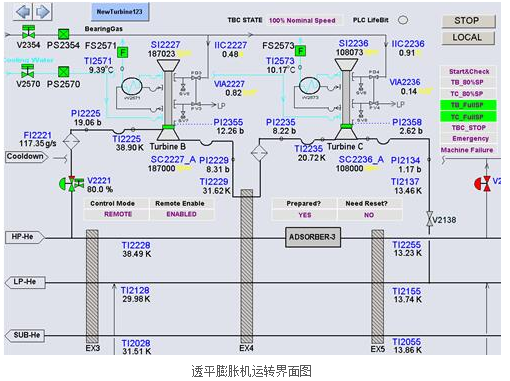Open the V2354 bearing gas valve icon
This screenshot has height=381, width=510.
(x=28, y=32)
